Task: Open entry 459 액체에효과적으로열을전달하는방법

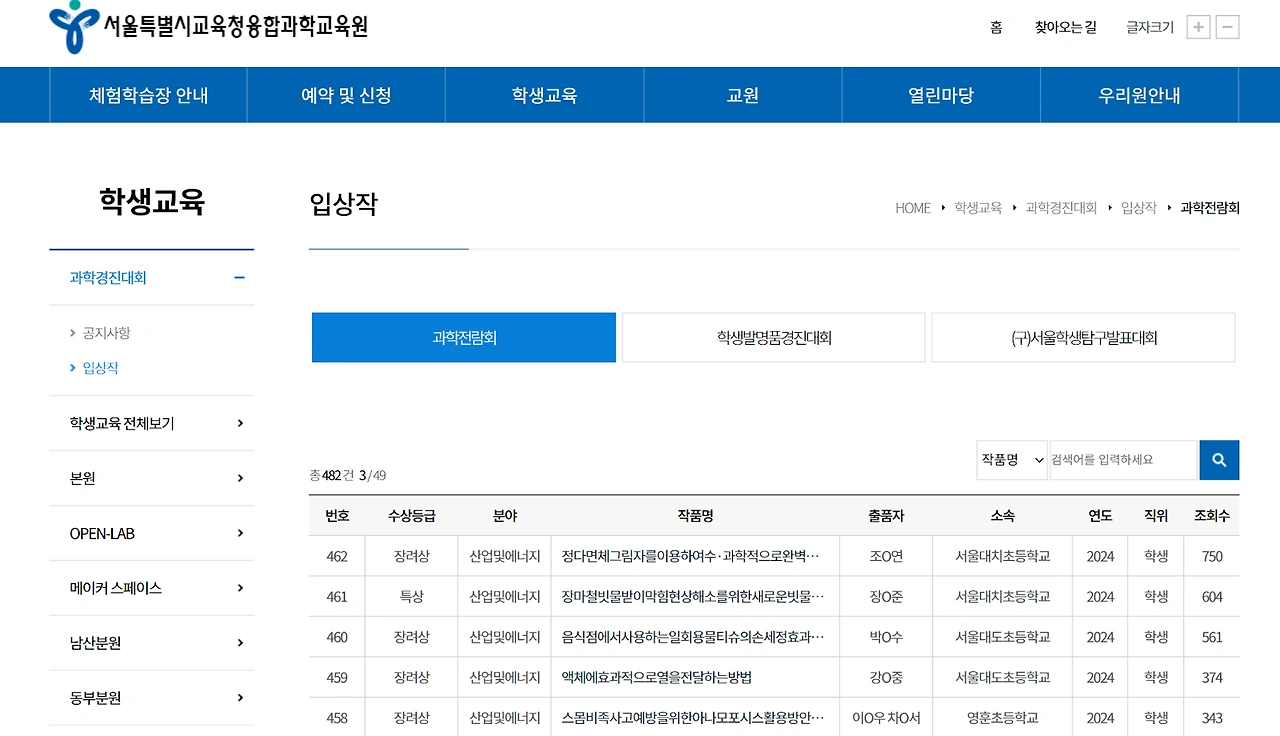Action: pos(657,678)
